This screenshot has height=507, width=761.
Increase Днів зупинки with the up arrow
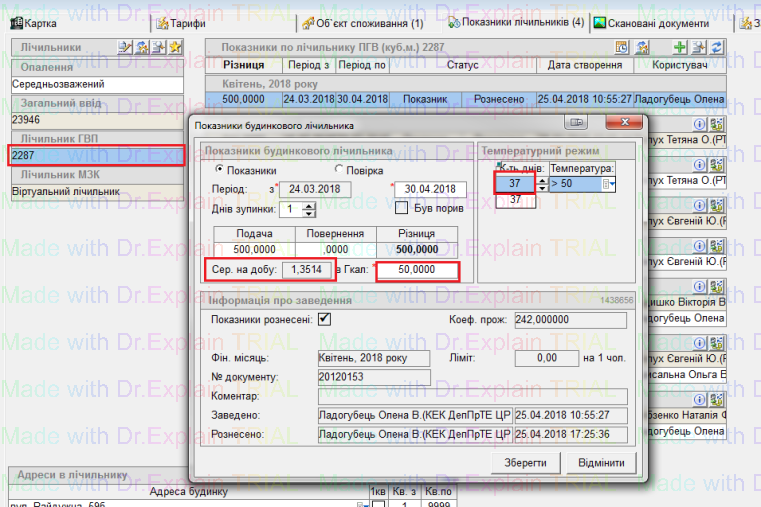(x=309, y=205)
